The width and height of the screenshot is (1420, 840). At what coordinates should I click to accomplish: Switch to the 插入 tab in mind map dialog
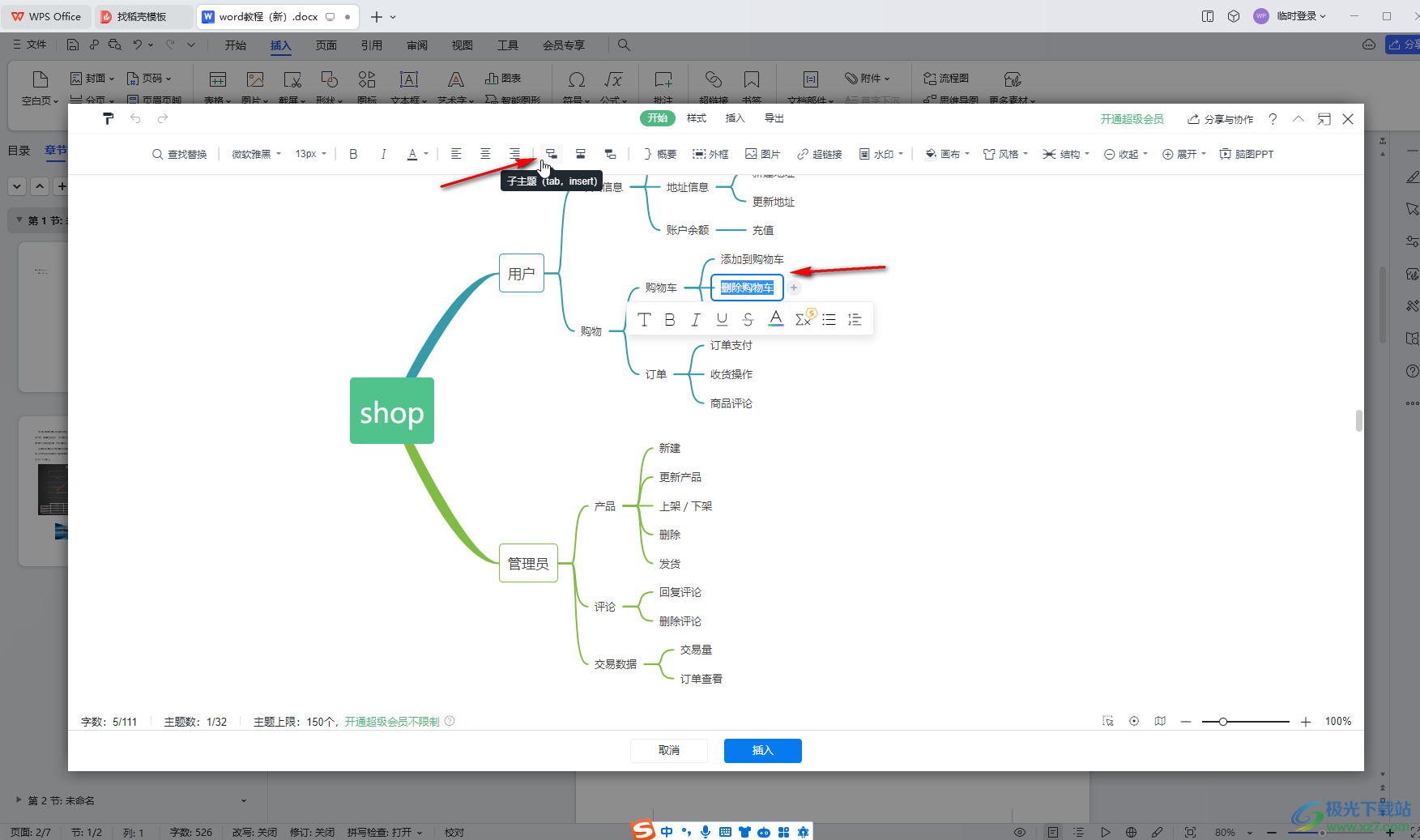point(735,118)
